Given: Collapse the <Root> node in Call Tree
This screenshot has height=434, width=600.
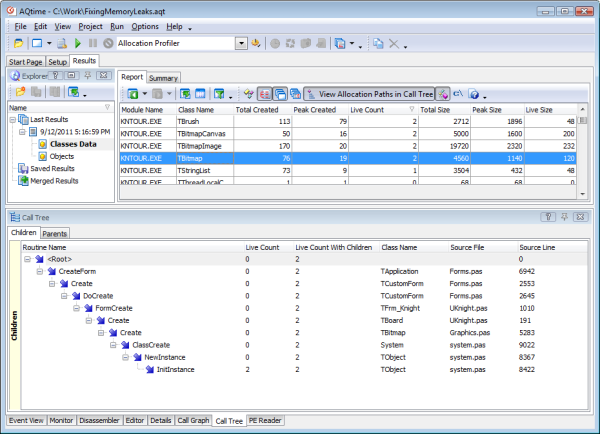Looking at the screenshot, I should pos(28,259).
